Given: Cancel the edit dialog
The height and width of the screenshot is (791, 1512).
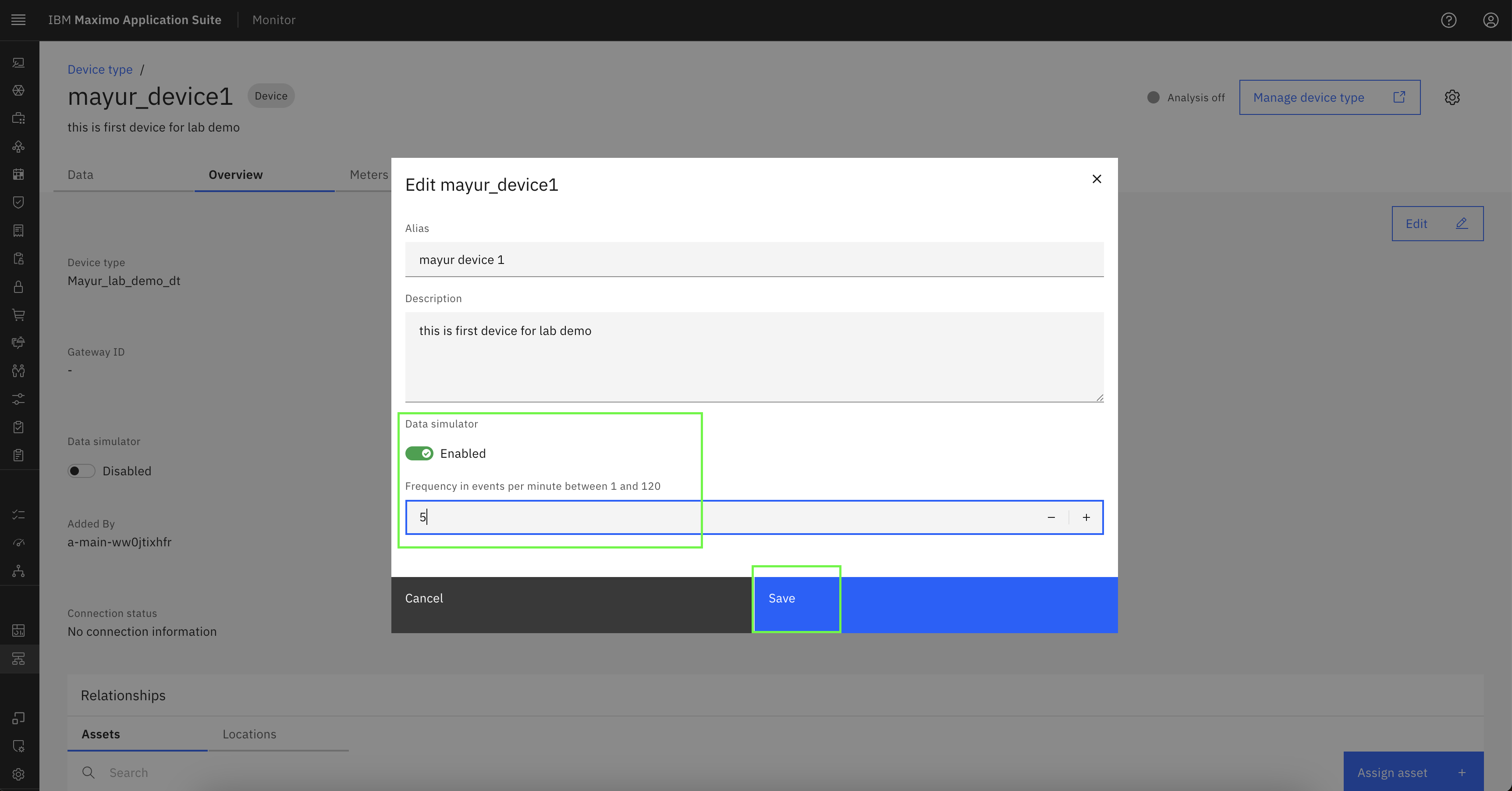Looking at the screenshot, I should coord(573,605).
